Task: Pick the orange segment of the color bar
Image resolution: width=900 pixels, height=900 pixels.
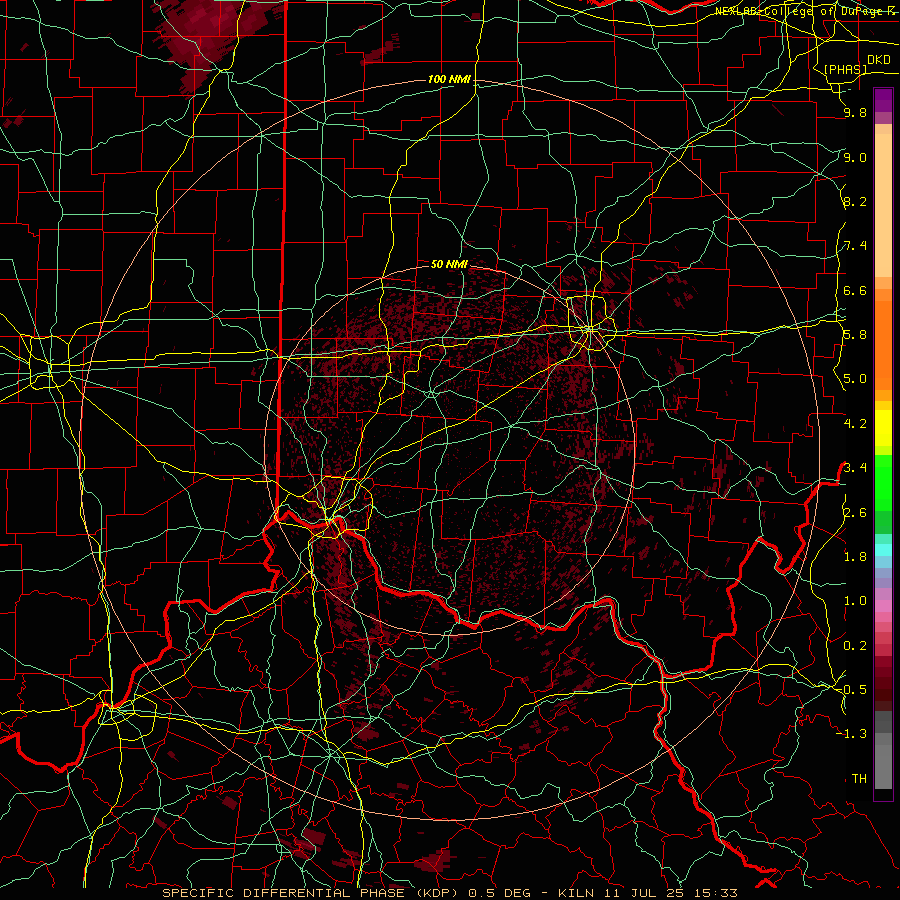Action: click(883, 344)
